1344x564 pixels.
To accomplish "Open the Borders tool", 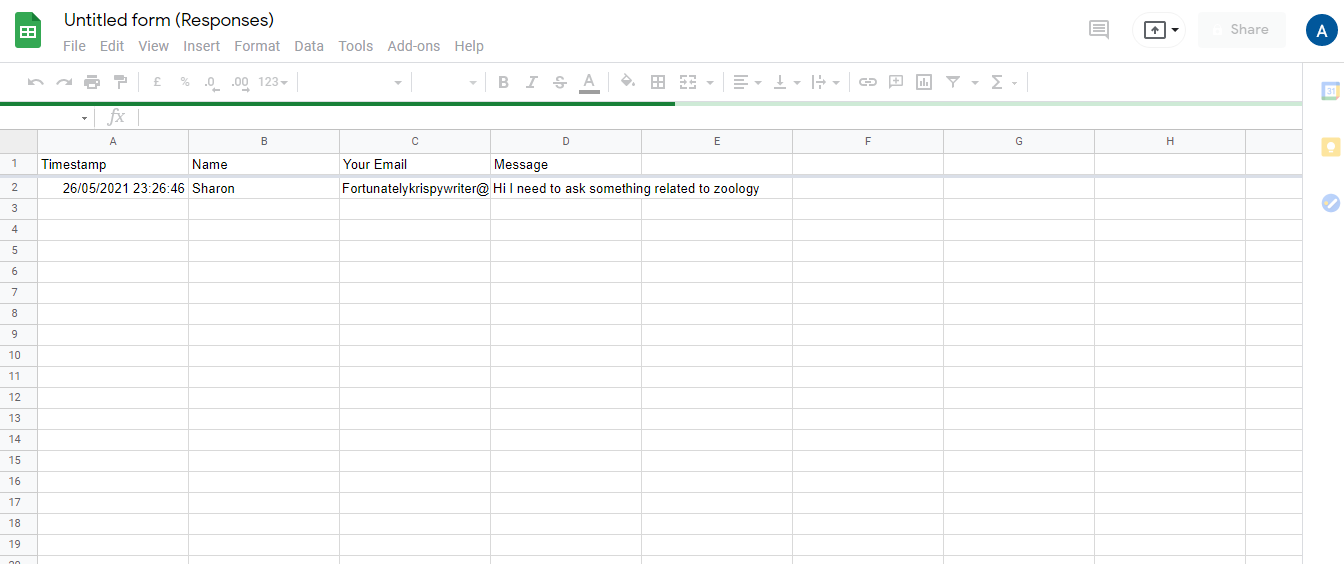I will (658, 82).
